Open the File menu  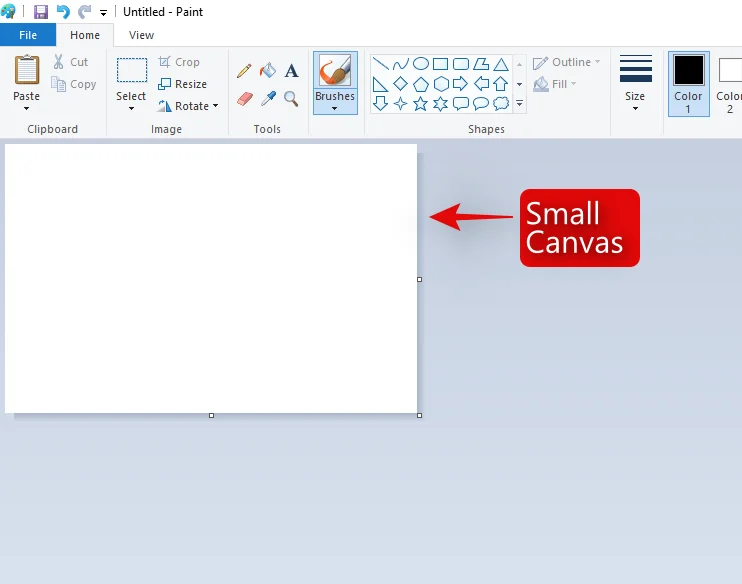pyautogui.click(x=28, y=35)
